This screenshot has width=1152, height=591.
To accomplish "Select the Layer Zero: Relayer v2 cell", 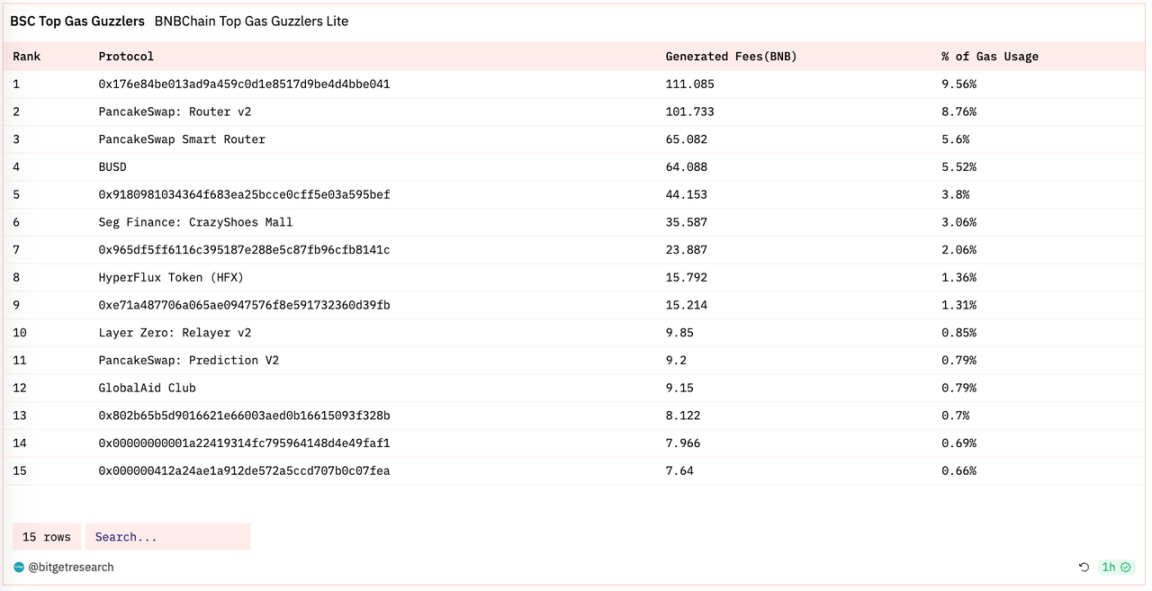I will click(x=174, y=332).
